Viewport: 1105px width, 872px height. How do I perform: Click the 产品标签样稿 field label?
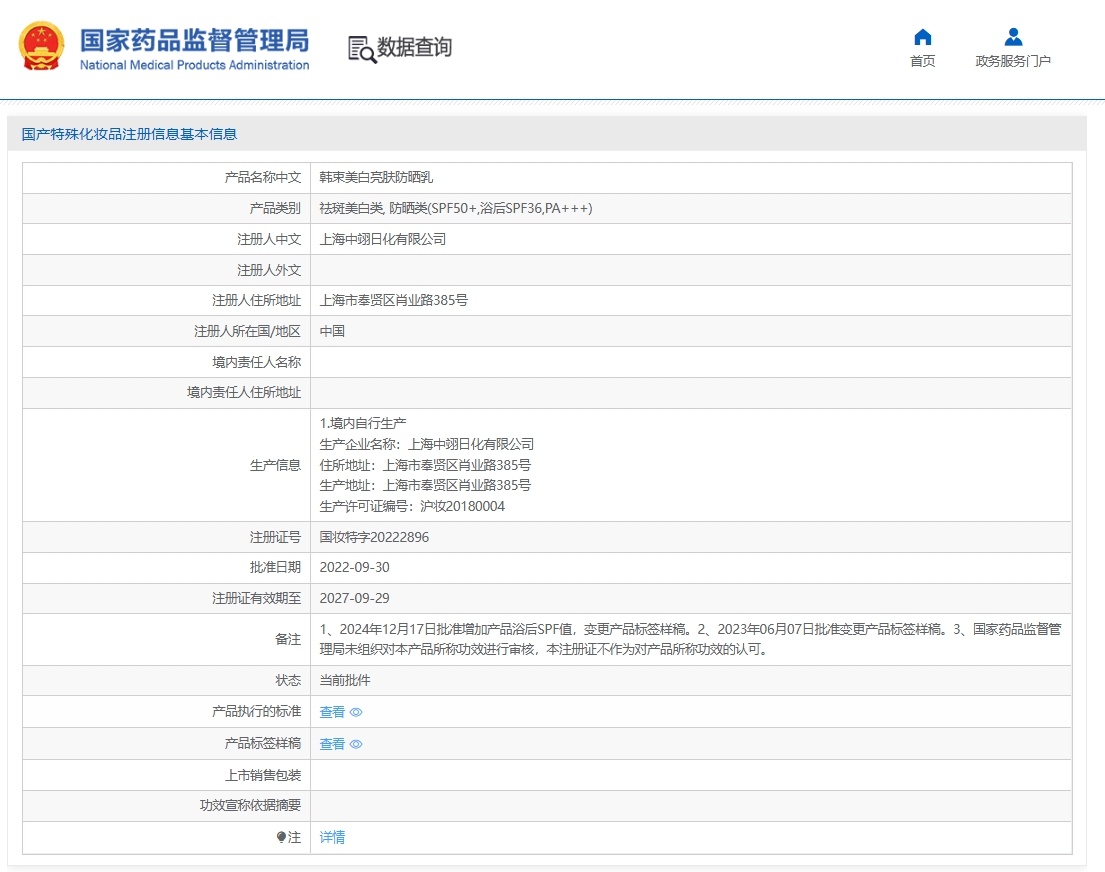click(x=263, y=744)
